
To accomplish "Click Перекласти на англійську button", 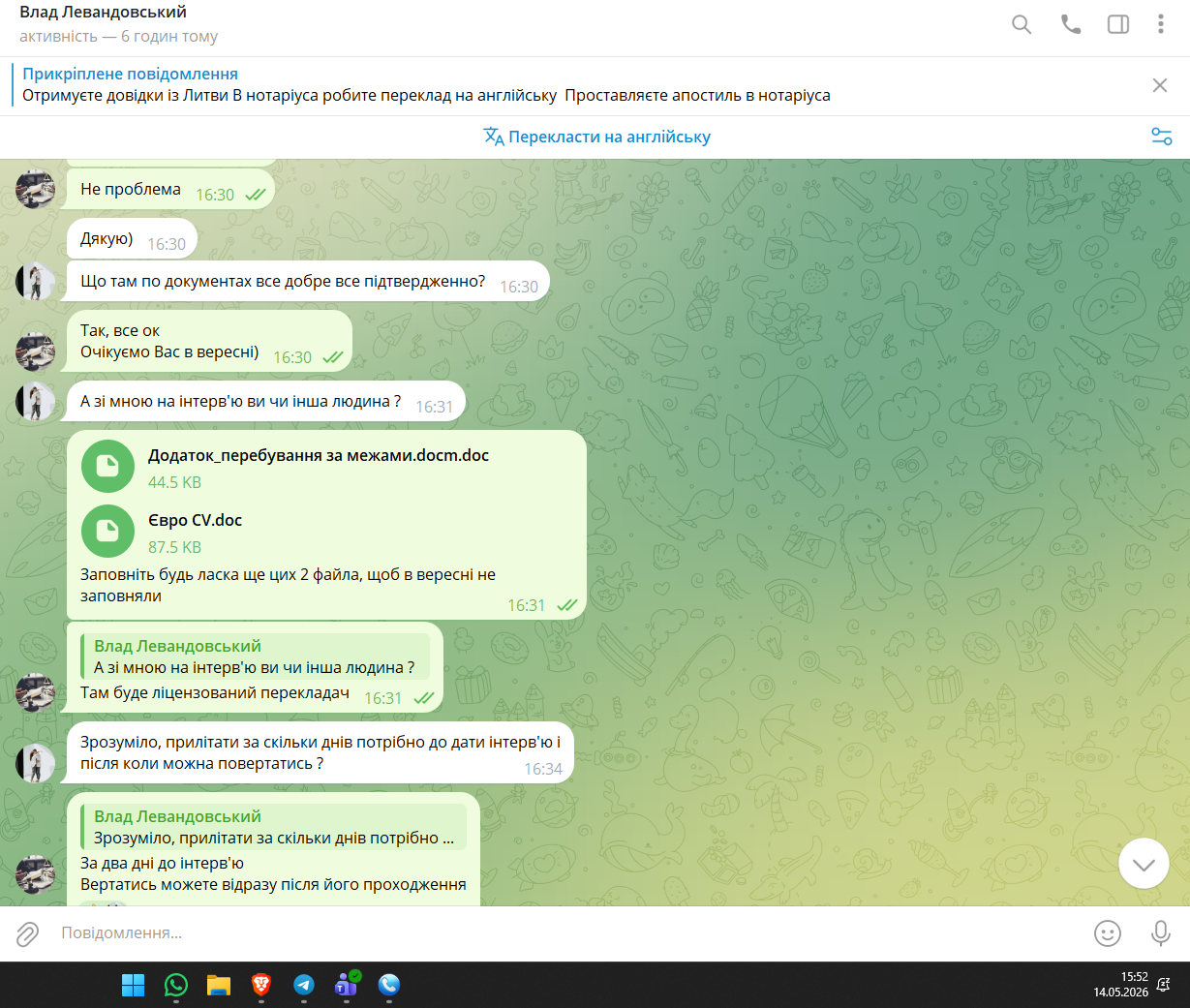I will (596, 137).
